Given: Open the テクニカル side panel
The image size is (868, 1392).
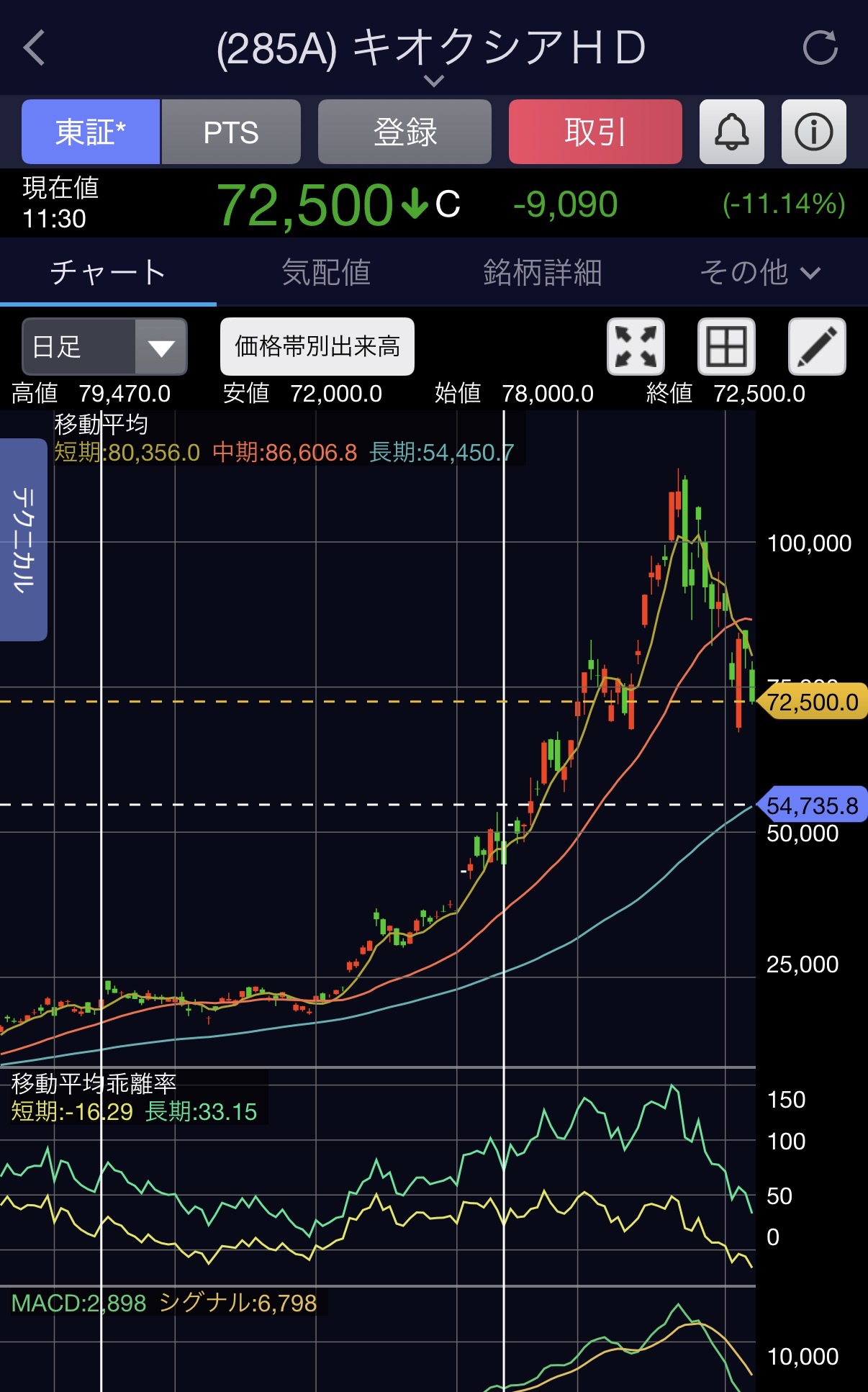Looking at the screenshot, I should 23,539.
